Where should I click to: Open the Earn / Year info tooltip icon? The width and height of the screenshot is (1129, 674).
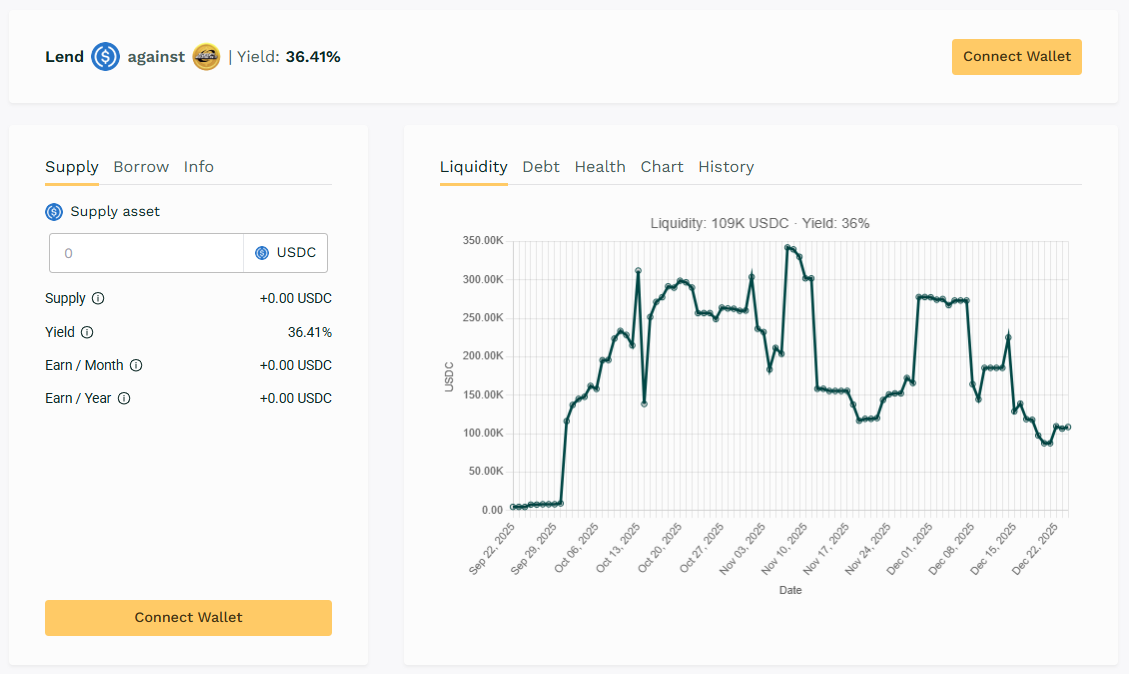pos(124,398)
